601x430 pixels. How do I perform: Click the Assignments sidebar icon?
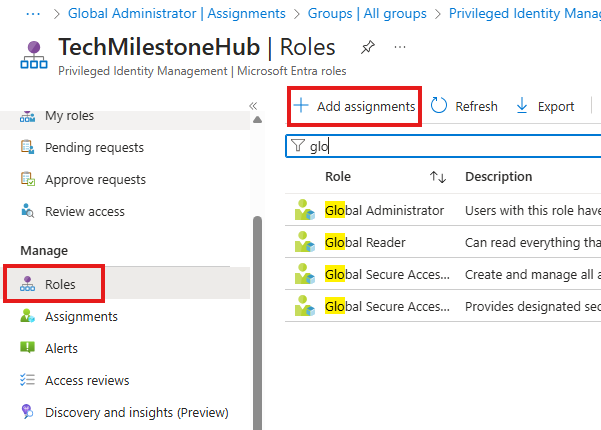point(27,316)
